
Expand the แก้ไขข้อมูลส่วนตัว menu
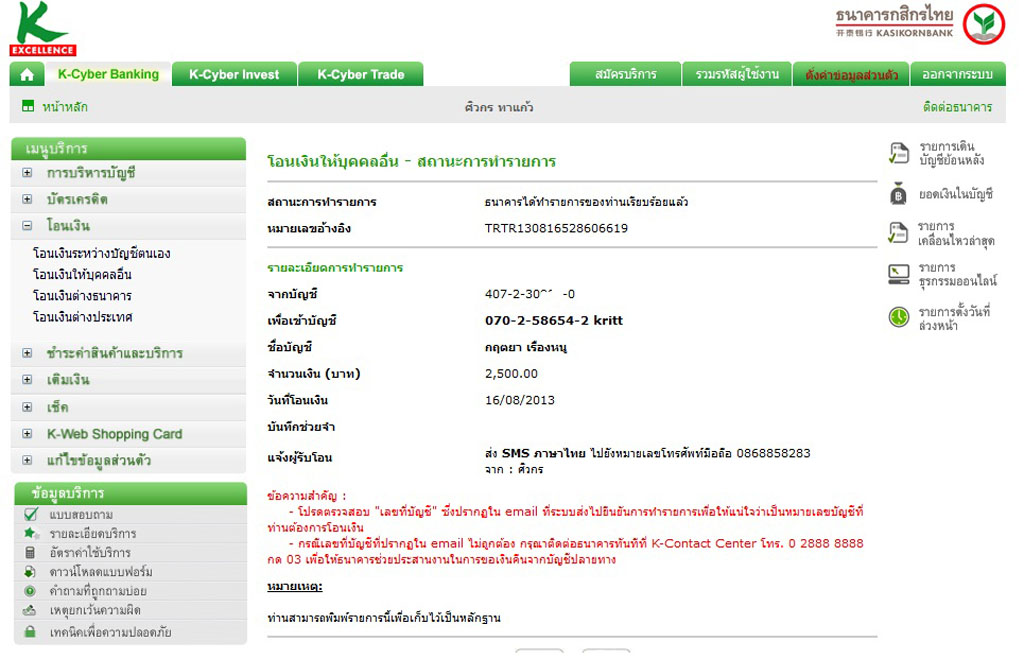point(27,460)
